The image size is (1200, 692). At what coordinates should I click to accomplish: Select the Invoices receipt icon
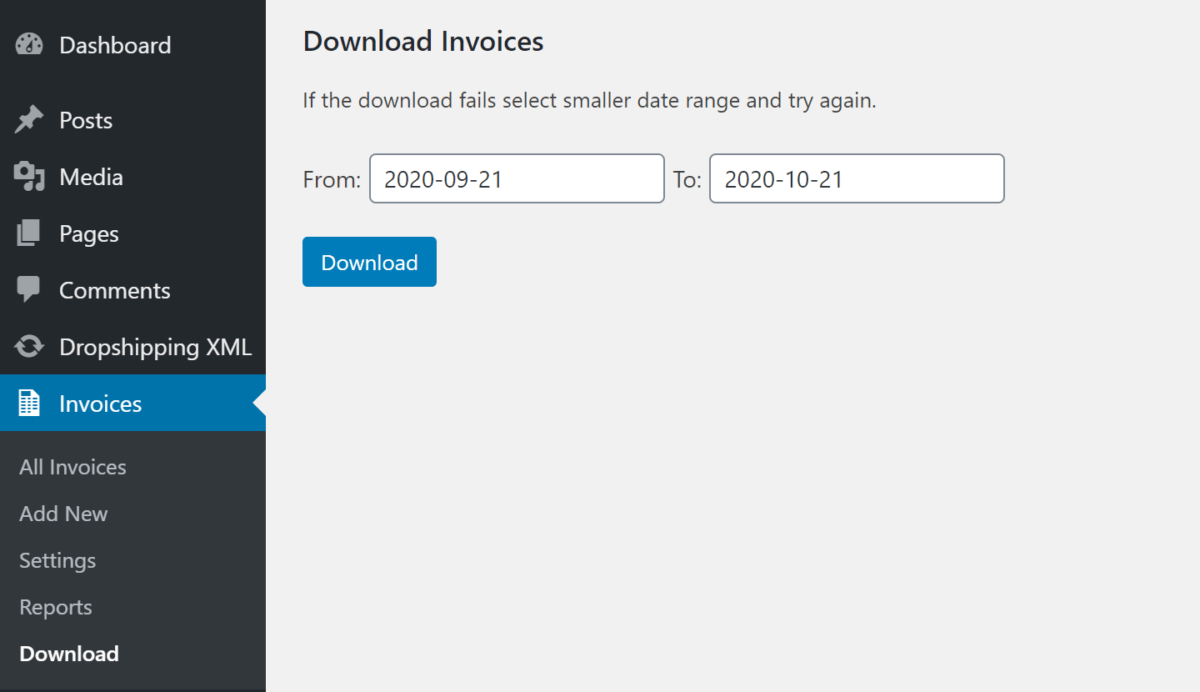tap(27, 403)
